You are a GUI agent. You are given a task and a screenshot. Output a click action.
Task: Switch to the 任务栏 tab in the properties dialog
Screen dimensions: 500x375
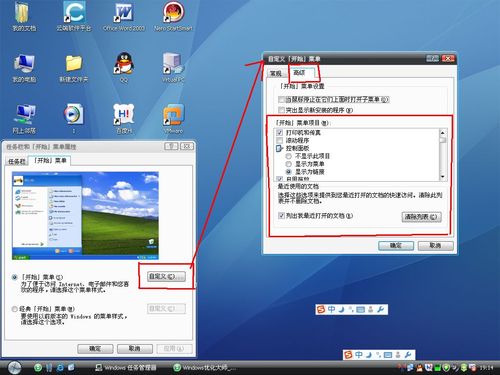17,161
